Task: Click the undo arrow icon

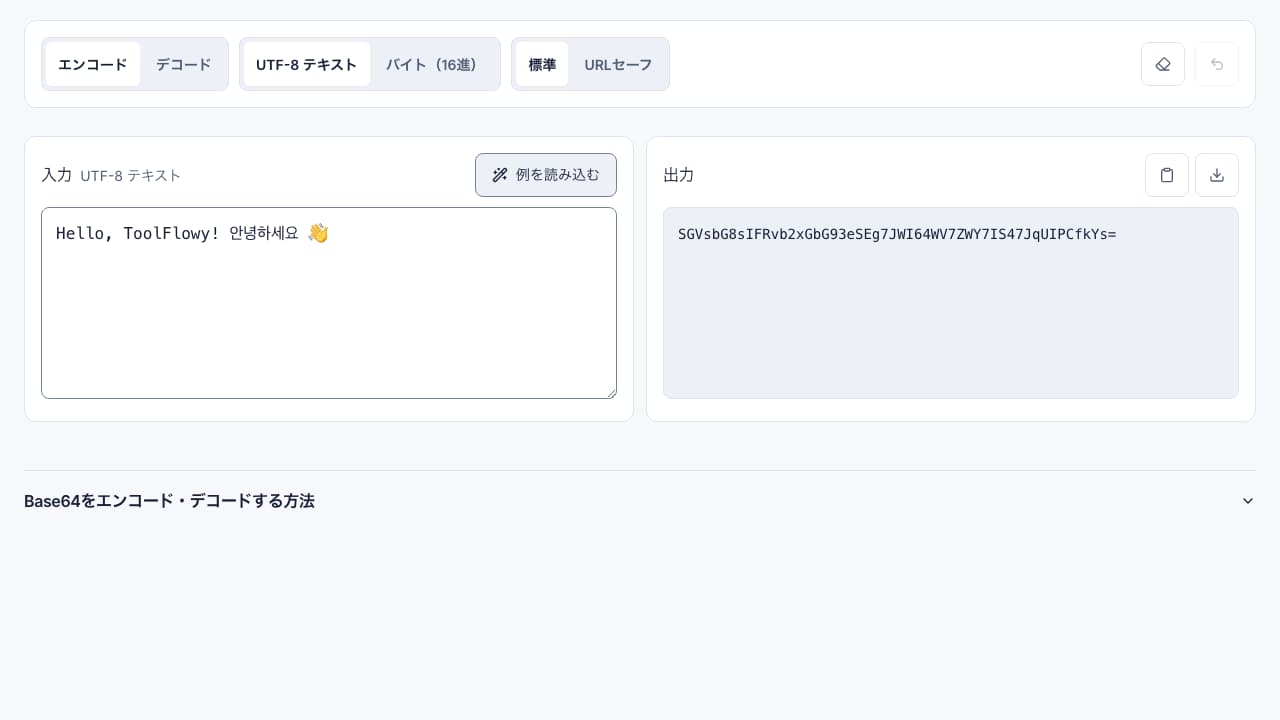Action: (x=1217, y=64)
